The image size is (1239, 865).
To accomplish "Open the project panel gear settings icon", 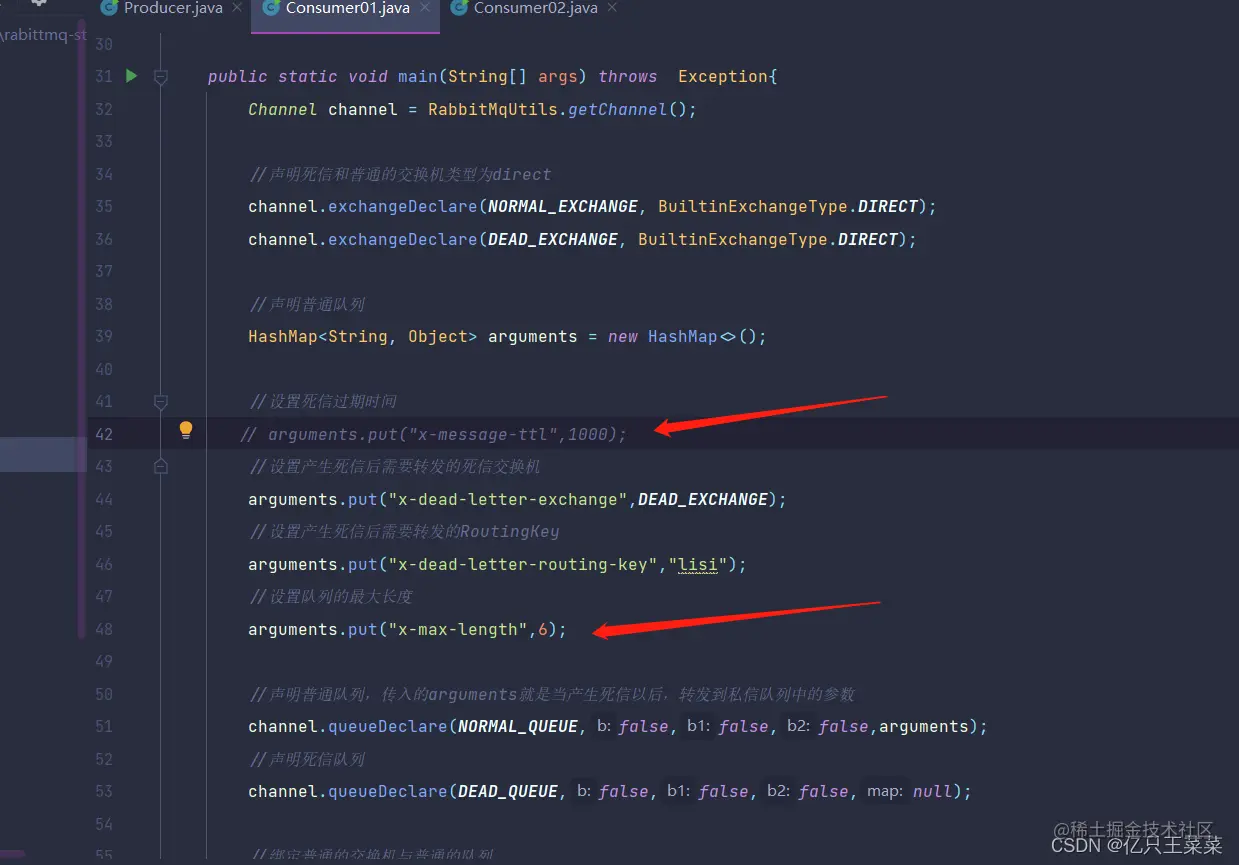I will pyautogui.click(x=39, y=4).
